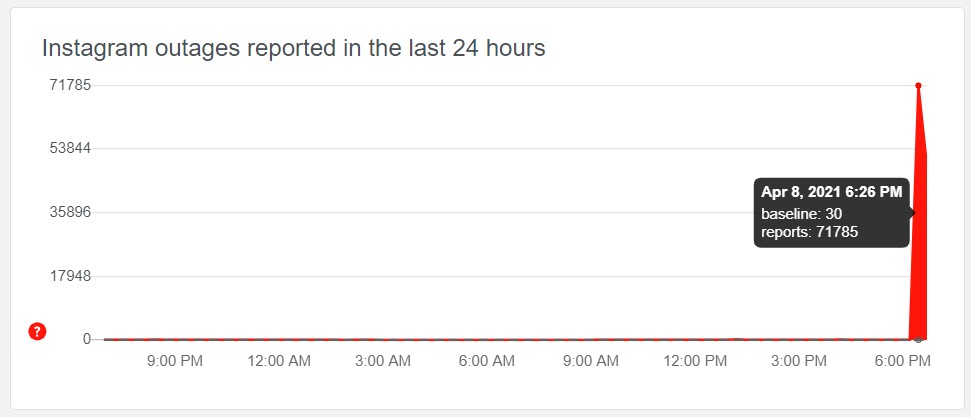Click the 35896 y-axis label
This screenshot has height=417, width=971.
[x=71, y=212]
